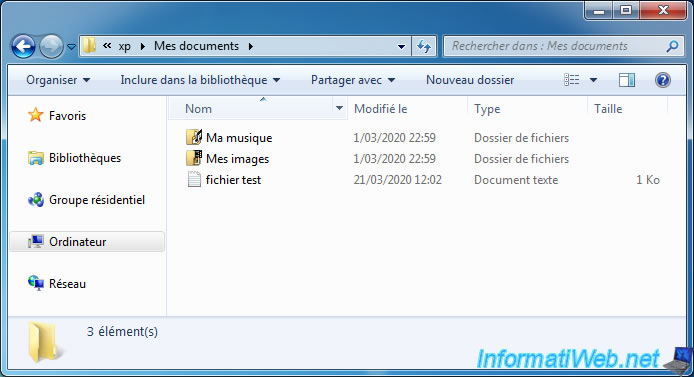Select the fichier test file name
Viewport: 694px width, 377px height.
[233, 180]
